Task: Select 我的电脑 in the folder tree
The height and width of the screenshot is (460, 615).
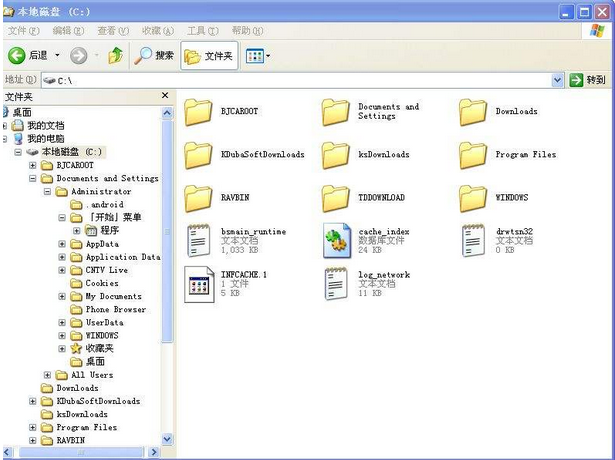Action: 45,139
